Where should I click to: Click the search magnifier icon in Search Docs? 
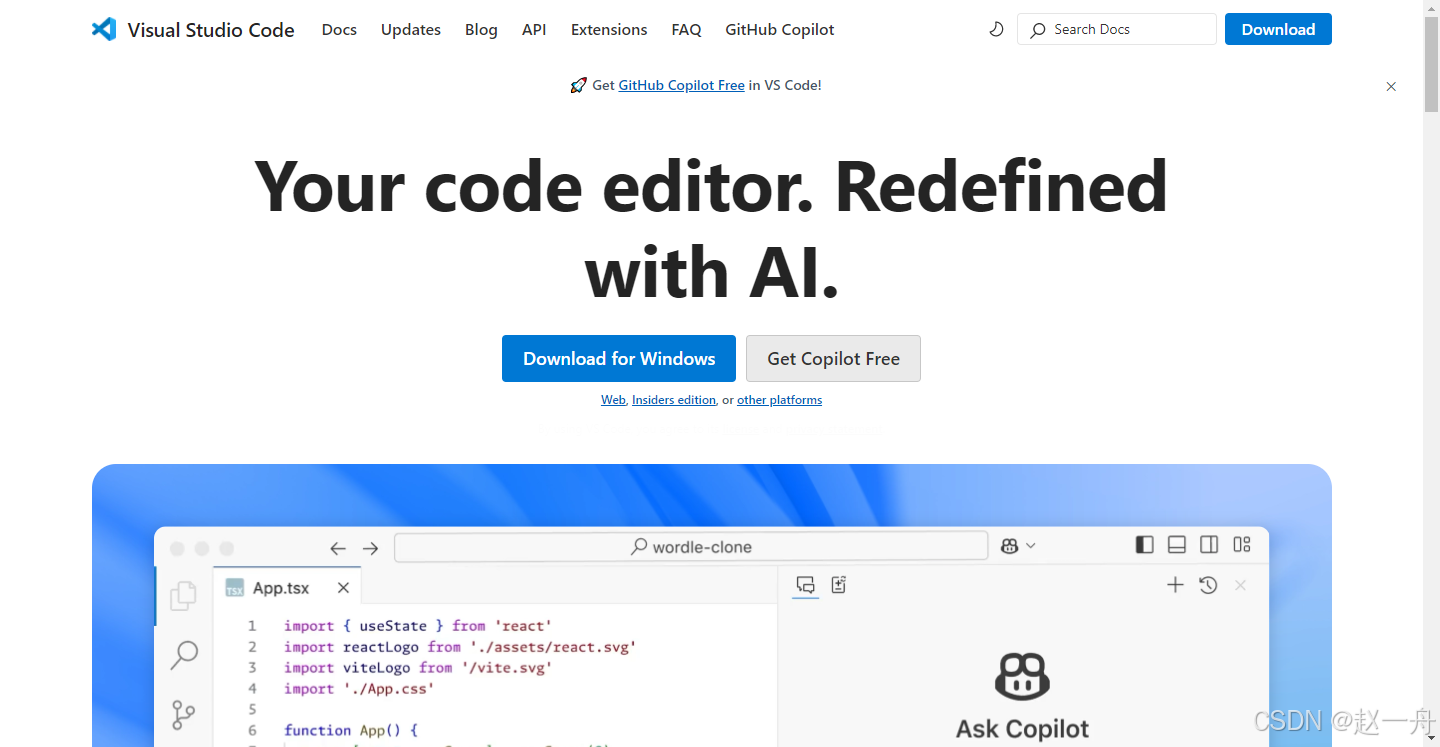[1038, 30]
